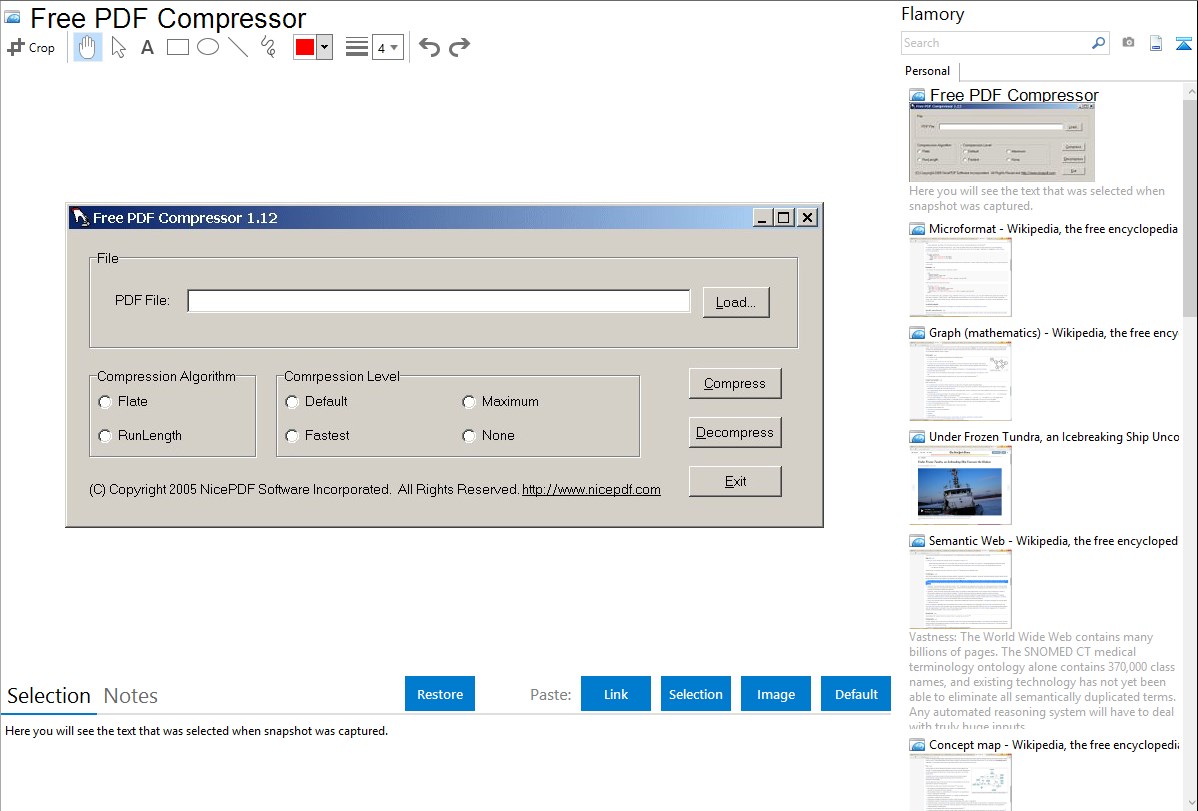Click the Load... button
The image size is (1198, 811).
coord(736,302)
